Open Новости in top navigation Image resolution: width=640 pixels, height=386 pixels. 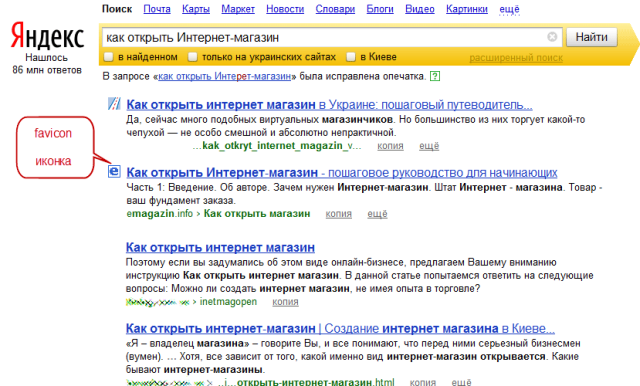tap(285, 9)
